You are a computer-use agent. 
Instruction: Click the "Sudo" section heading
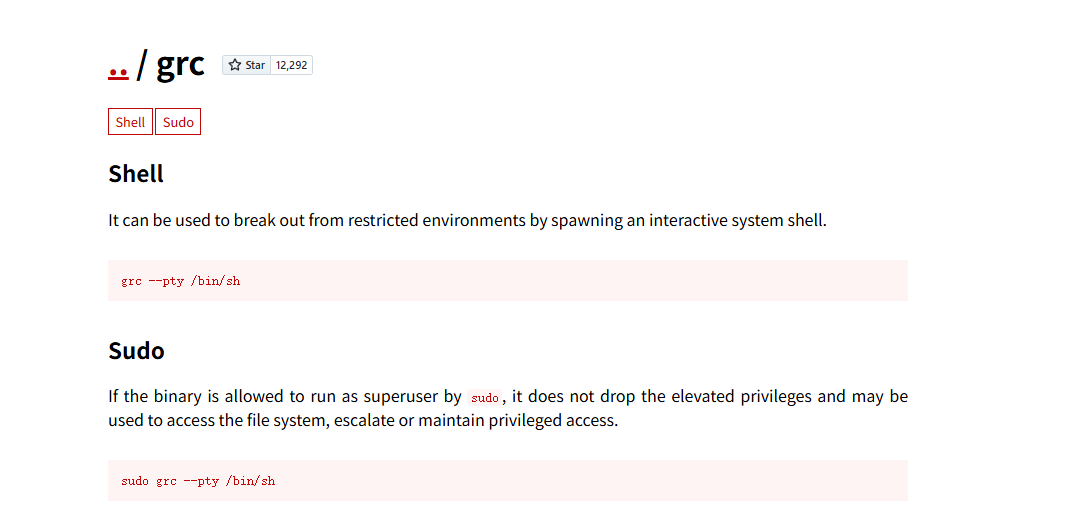pyautogui.click(x=136, y=351)
